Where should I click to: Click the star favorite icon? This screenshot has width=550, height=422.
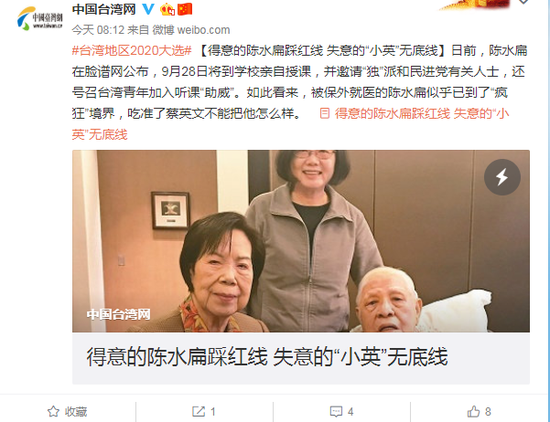[x=53, y=411]
